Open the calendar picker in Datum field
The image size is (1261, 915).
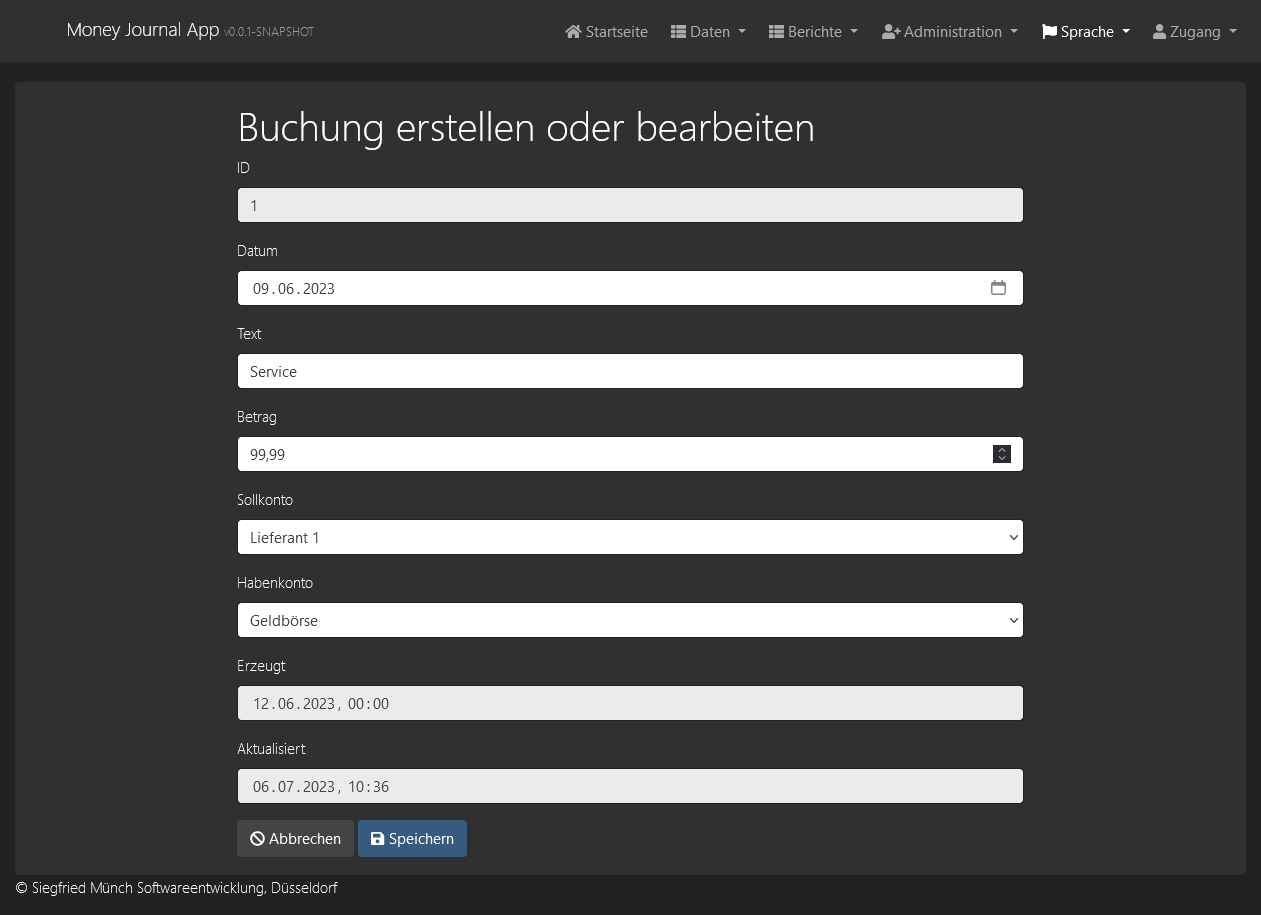998,288
